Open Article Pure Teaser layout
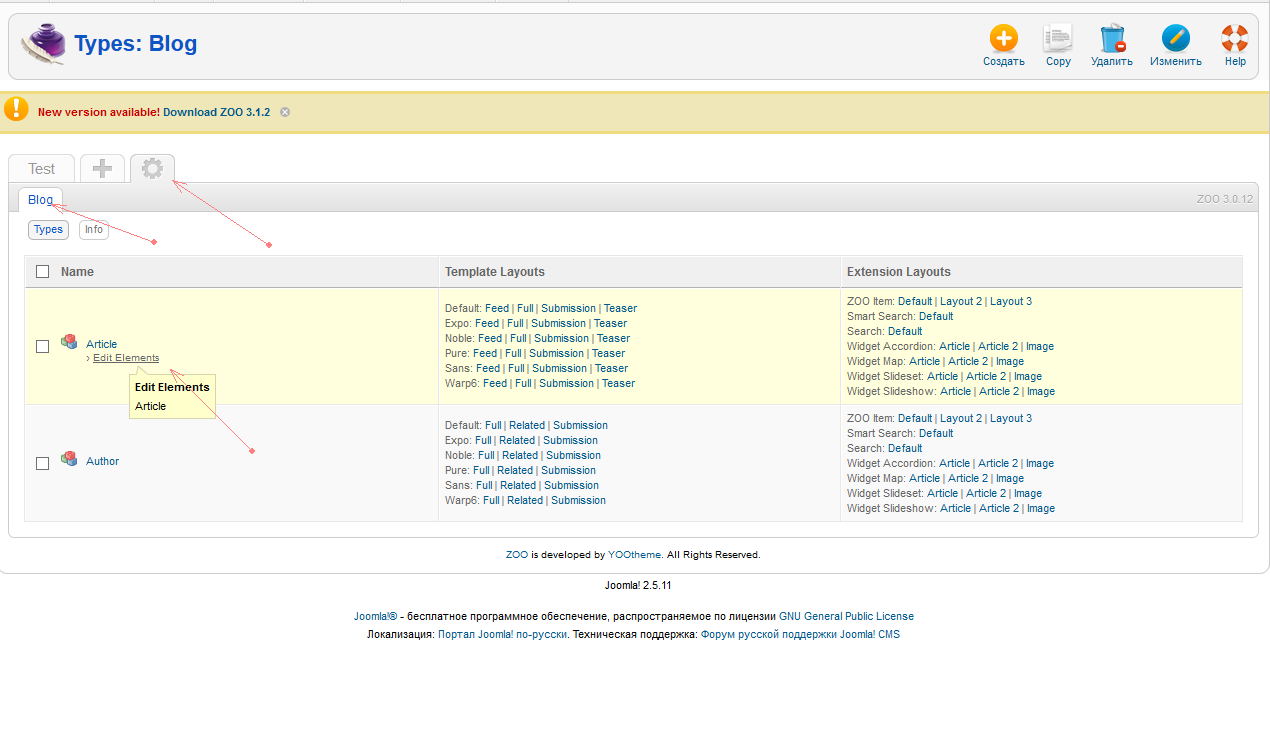Image resolution: width=1270 pixels, height=740 pixels. click(x=608, y=353)
